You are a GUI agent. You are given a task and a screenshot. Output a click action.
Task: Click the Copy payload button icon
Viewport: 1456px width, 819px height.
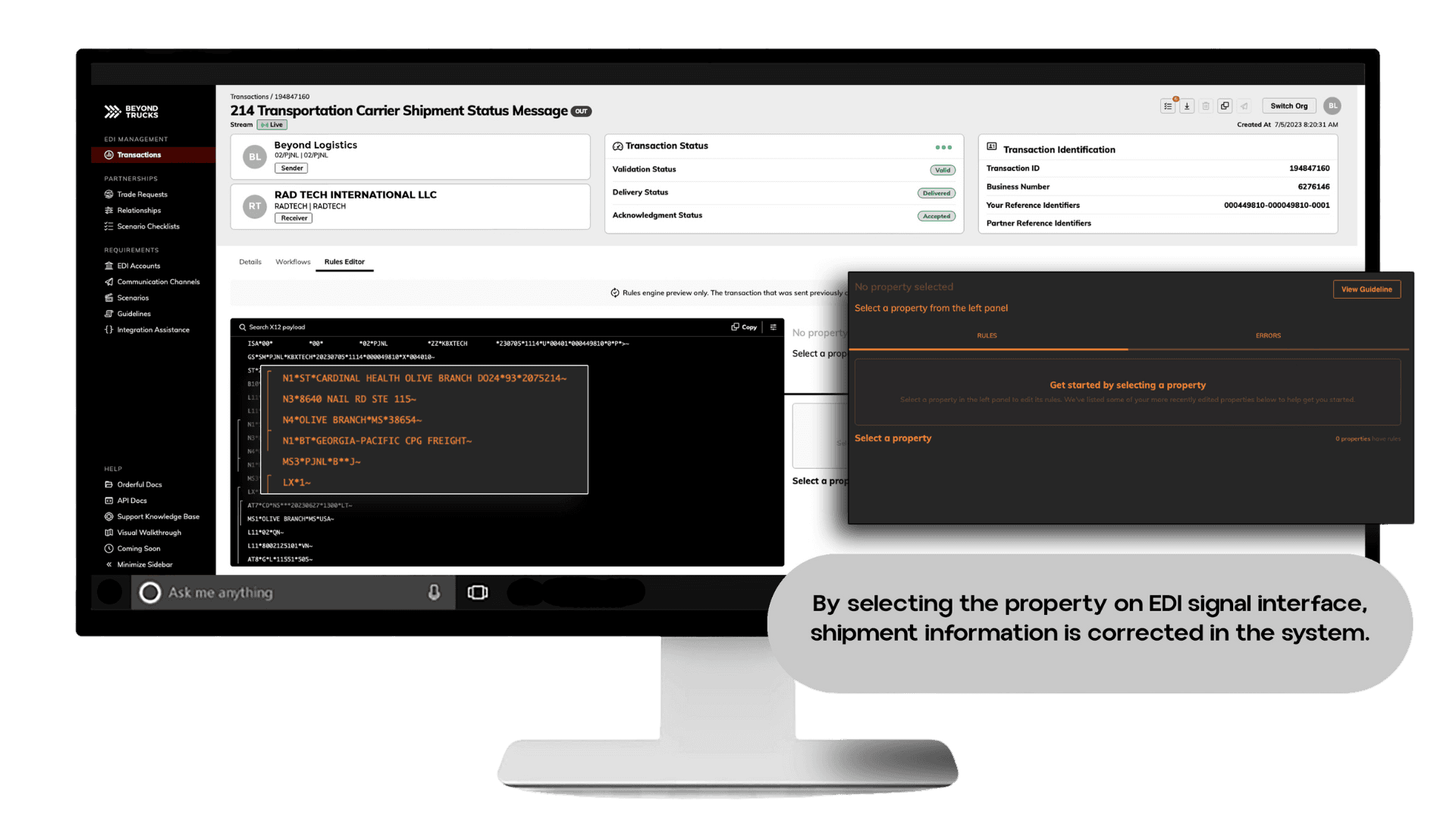[x=744, y=327]
